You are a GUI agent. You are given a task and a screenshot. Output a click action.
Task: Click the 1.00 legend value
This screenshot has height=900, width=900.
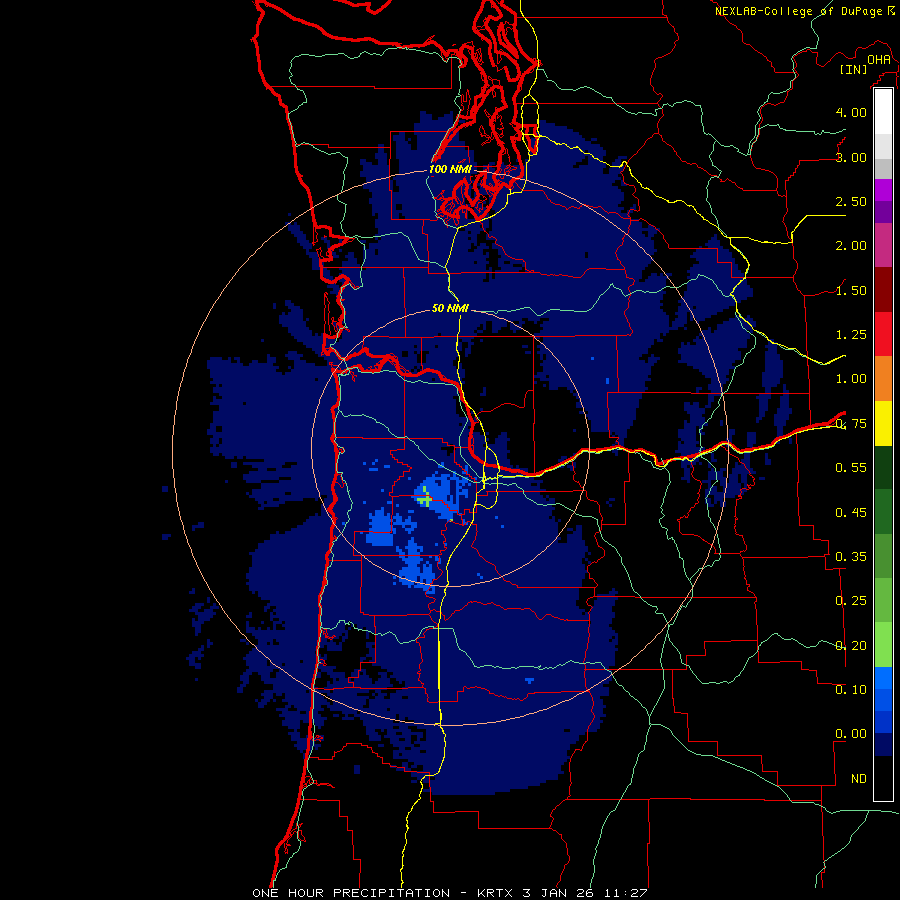click(851, 379)
